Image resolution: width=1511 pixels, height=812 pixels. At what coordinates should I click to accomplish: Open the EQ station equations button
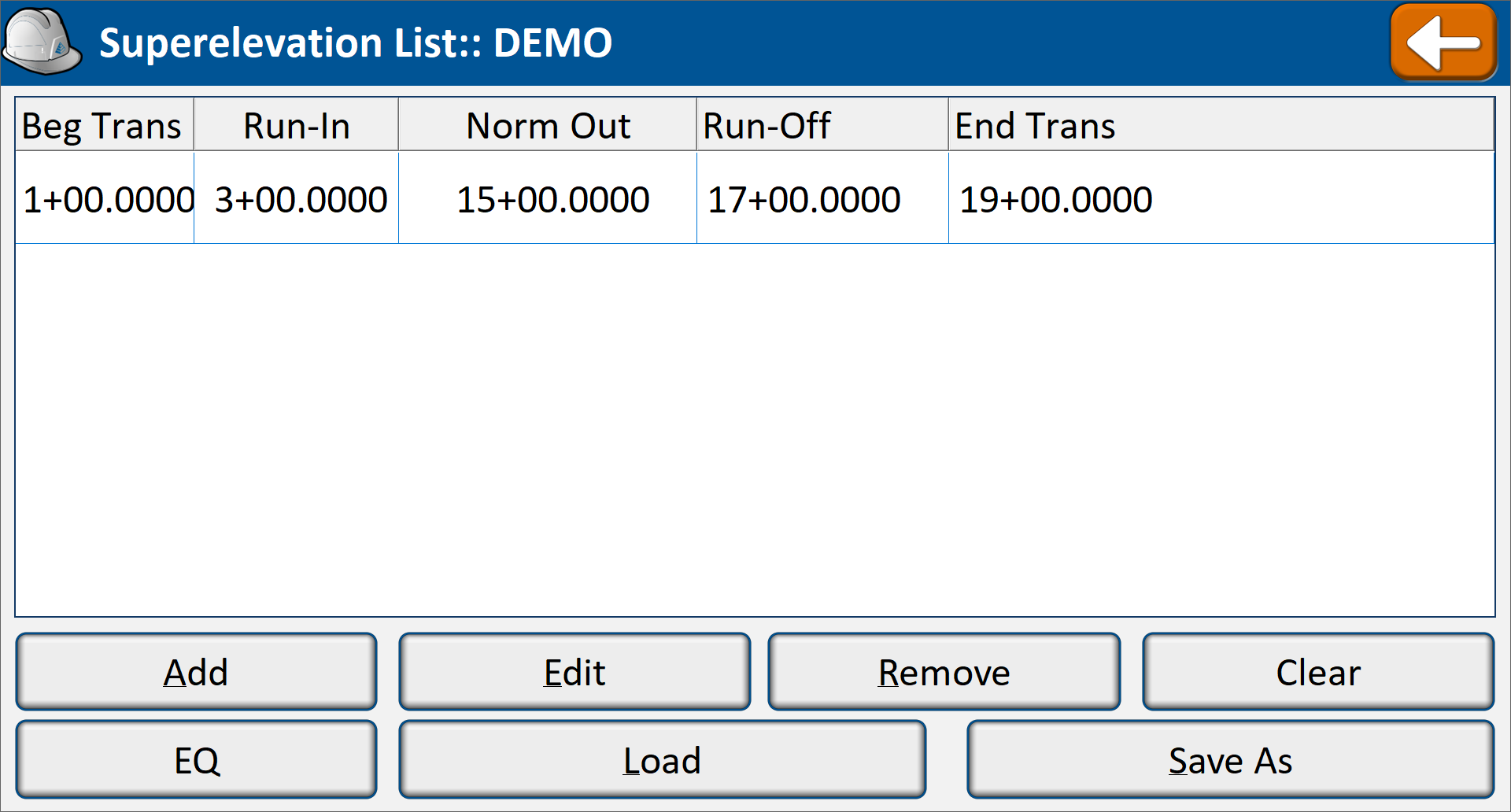(196, 760)
